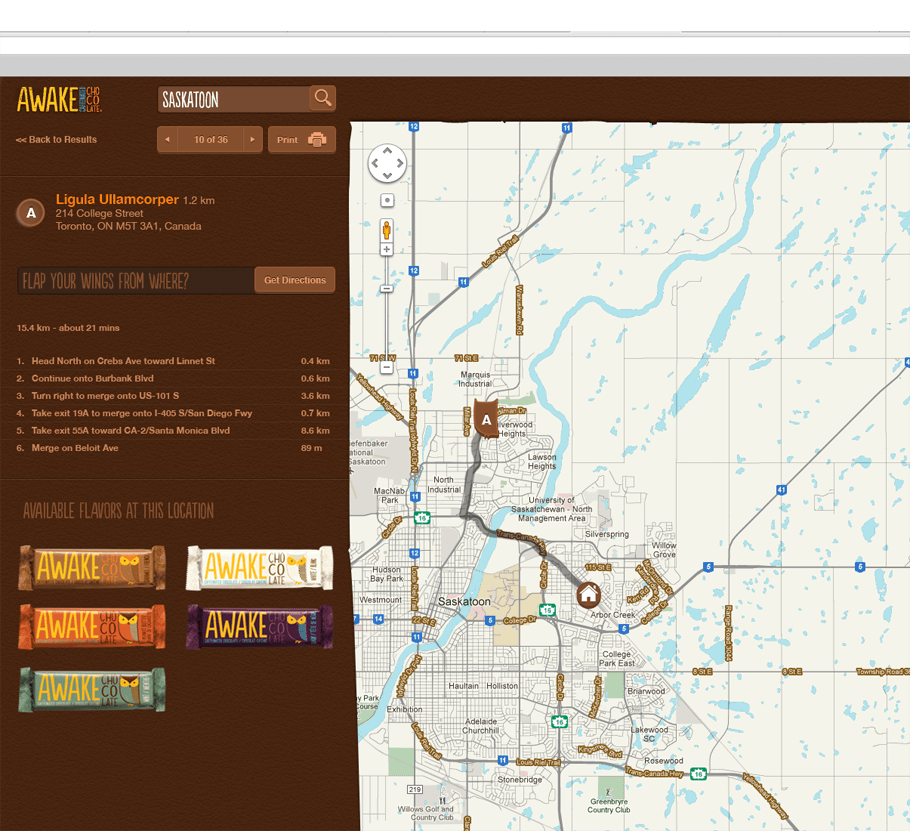The image size is (910, 831).
Task: Click Back to Results link
Action: [56, 139]
